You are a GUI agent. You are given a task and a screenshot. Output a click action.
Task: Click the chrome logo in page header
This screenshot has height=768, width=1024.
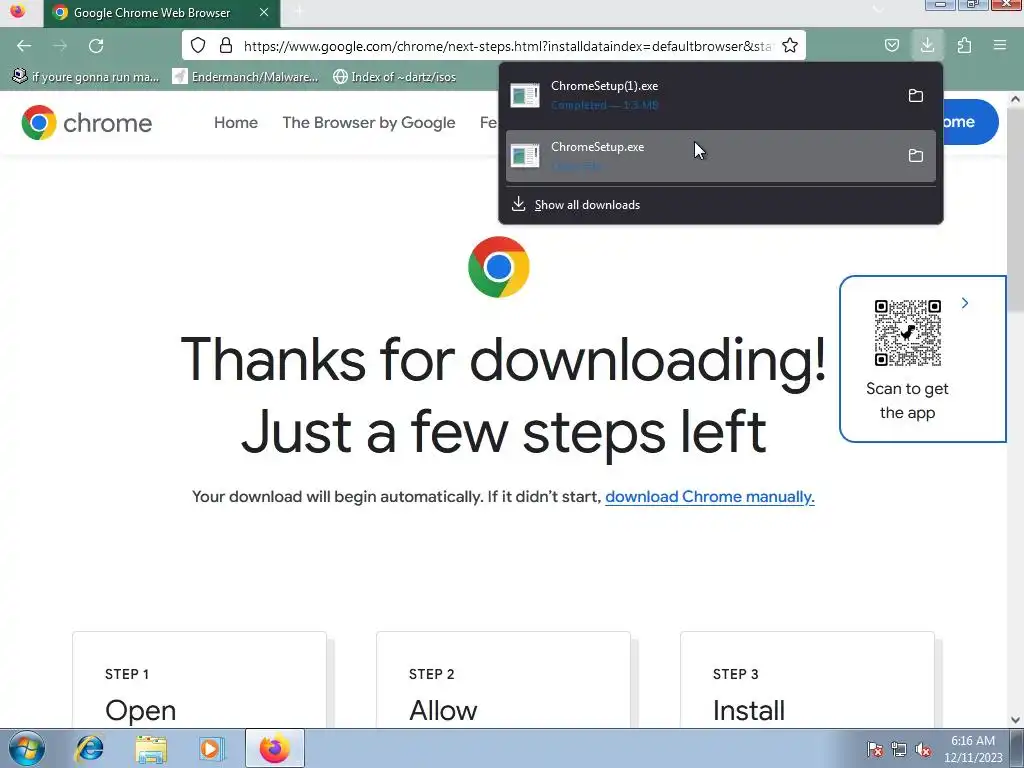point(87,123)
